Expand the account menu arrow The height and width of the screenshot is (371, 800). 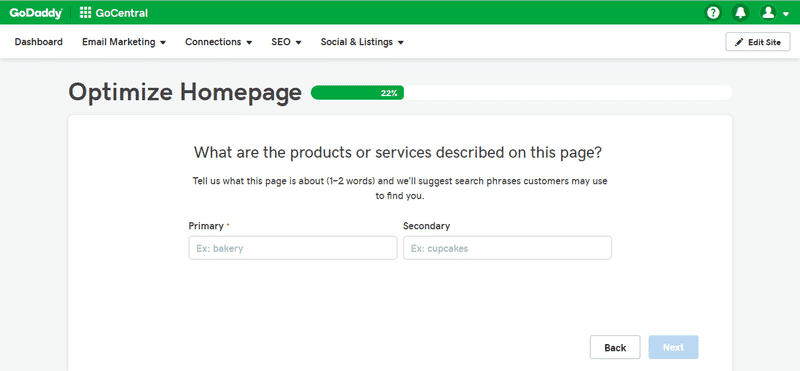pos(785,14)
